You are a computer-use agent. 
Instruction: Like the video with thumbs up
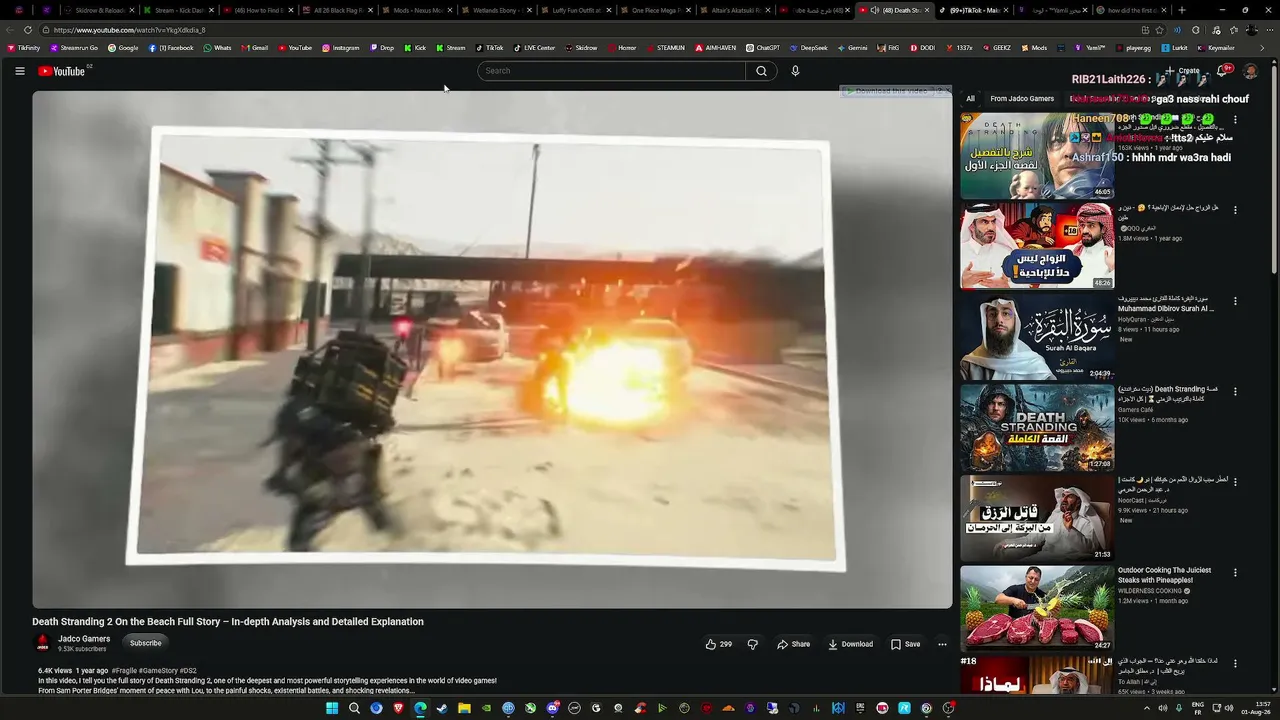coord(718,644)
